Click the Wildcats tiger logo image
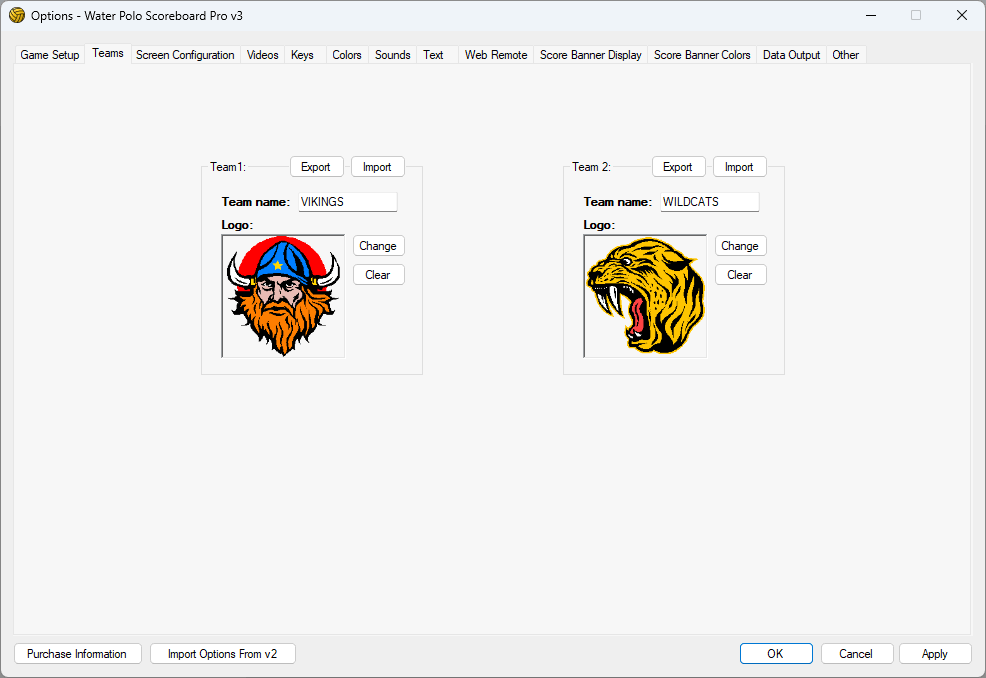The width and height of the screenshot is (986, 678). pos(645,296)
